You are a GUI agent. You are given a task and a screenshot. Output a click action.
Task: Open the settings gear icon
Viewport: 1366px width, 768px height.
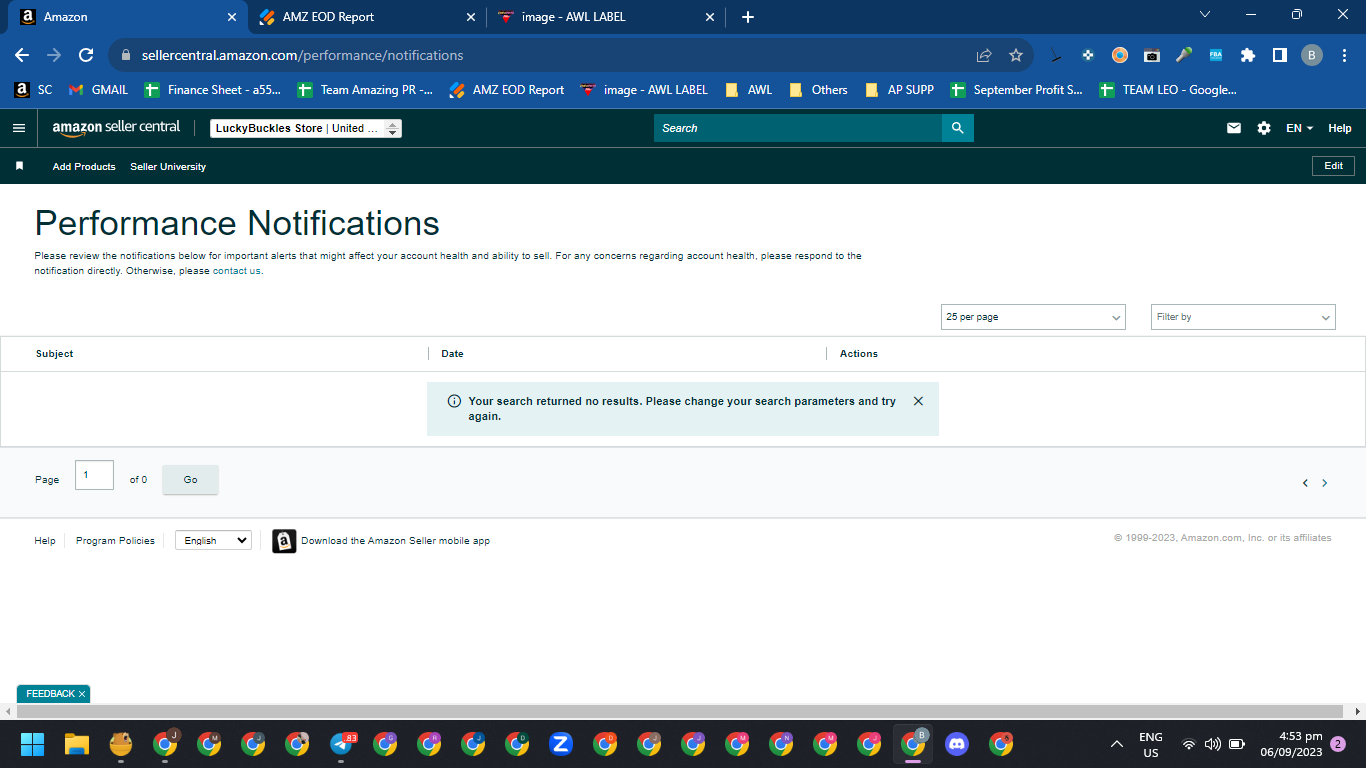coord(1264,128)
